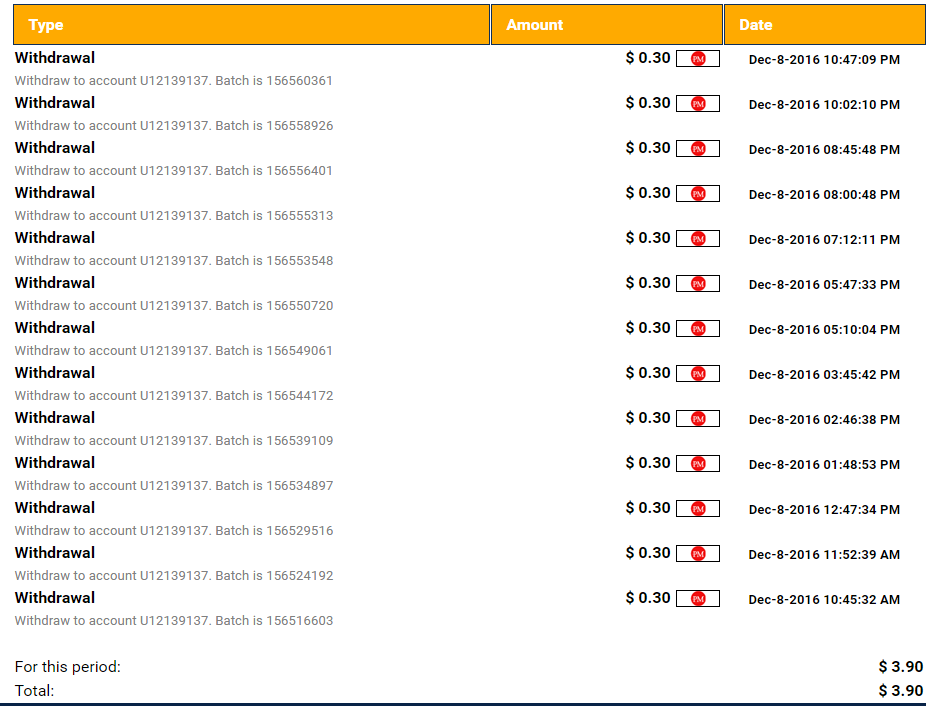926x706 pixels.
Task: Select description with batch 156556401
Action: pos(174,170)
